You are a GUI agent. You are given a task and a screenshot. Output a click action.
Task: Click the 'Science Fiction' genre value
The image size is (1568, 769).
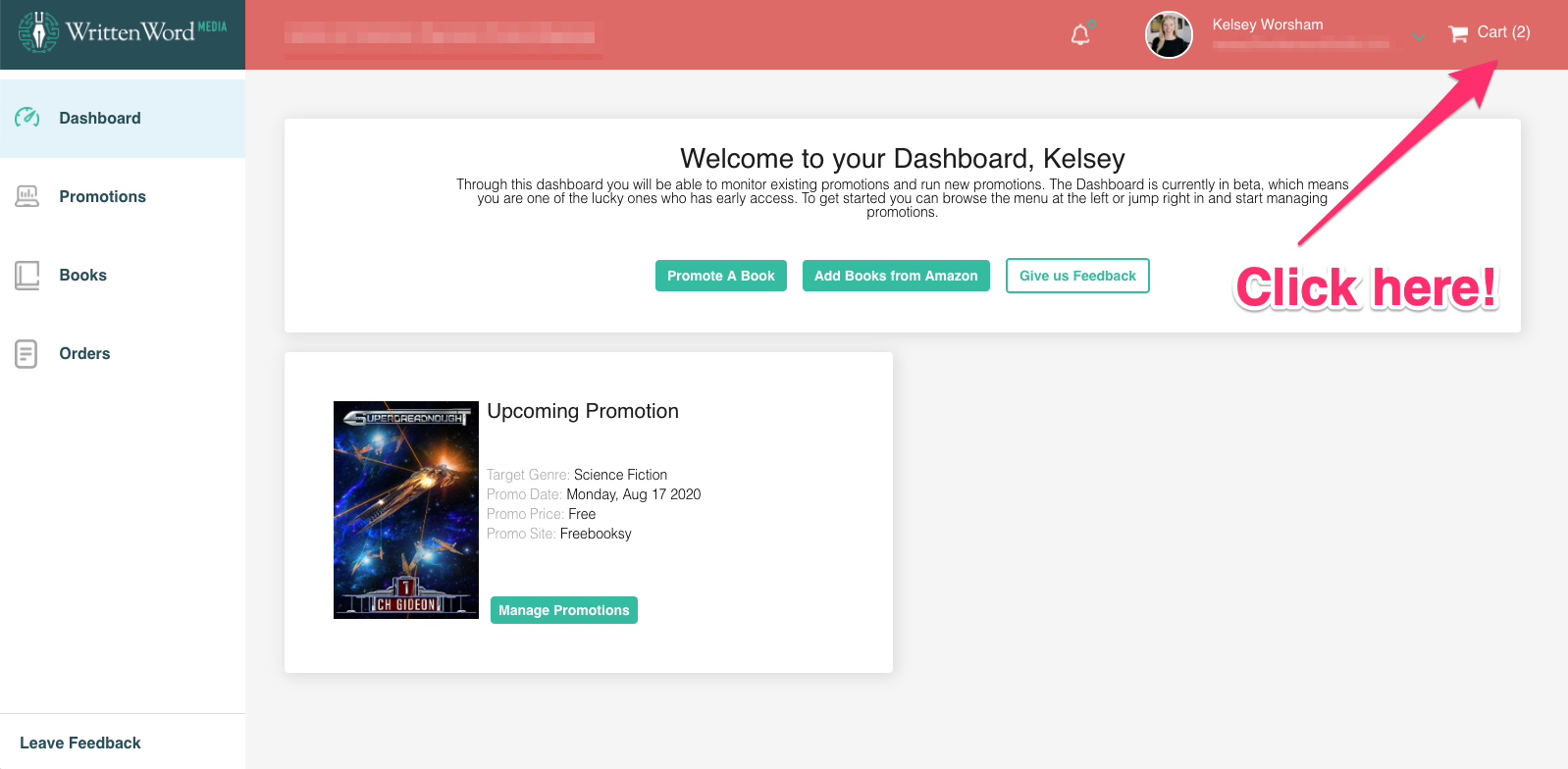(x=620, y=475)
